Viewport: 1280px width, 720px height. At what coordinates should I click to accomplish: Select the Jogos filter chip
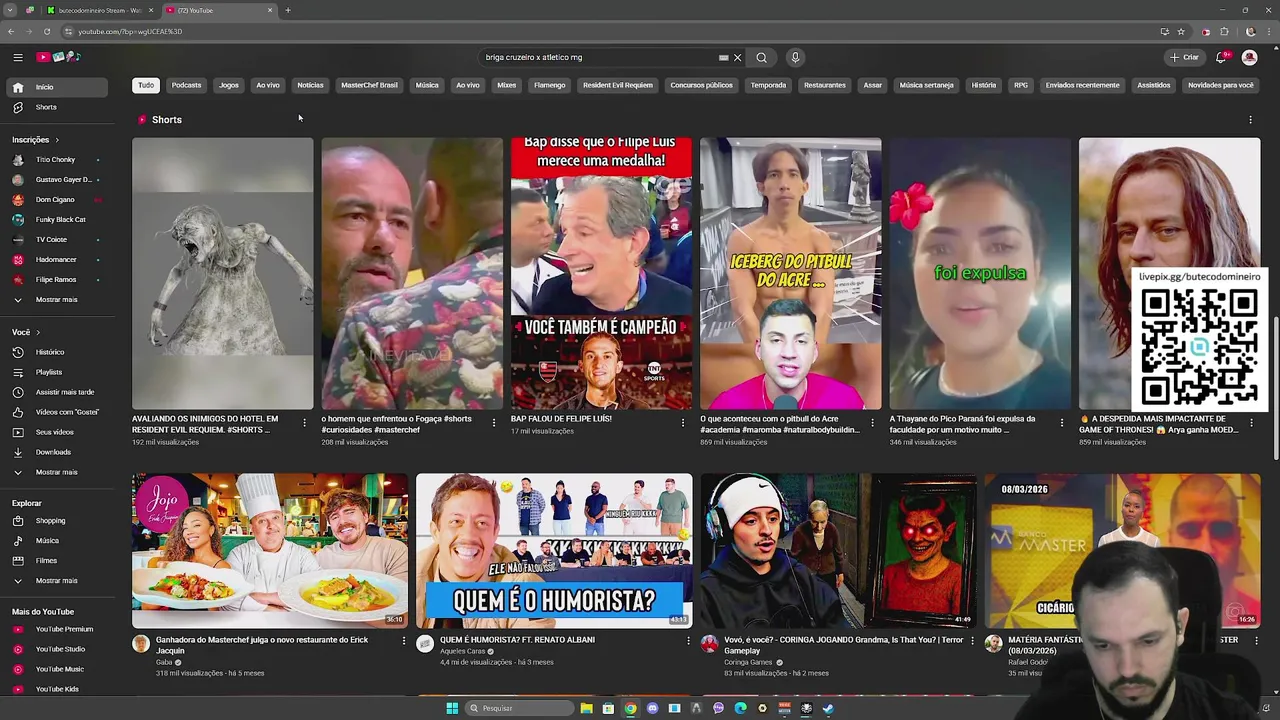pos(229,85)
